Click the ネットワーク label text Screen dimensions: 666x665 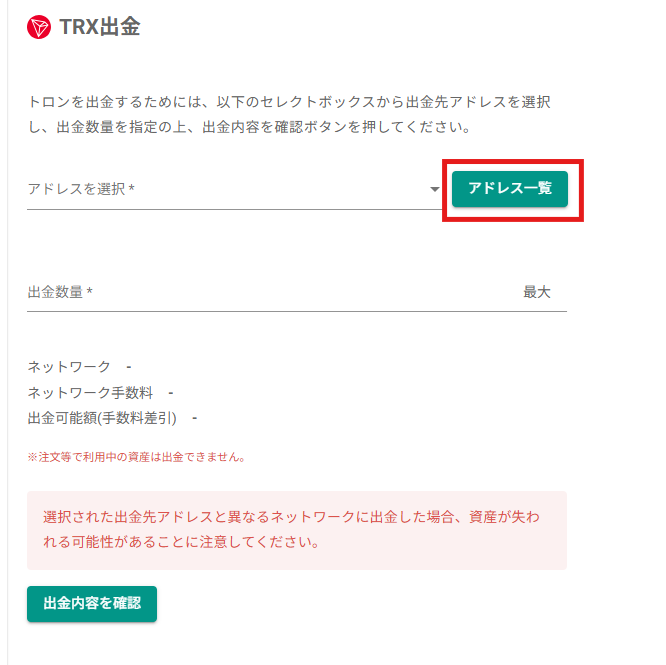(69, 367)
